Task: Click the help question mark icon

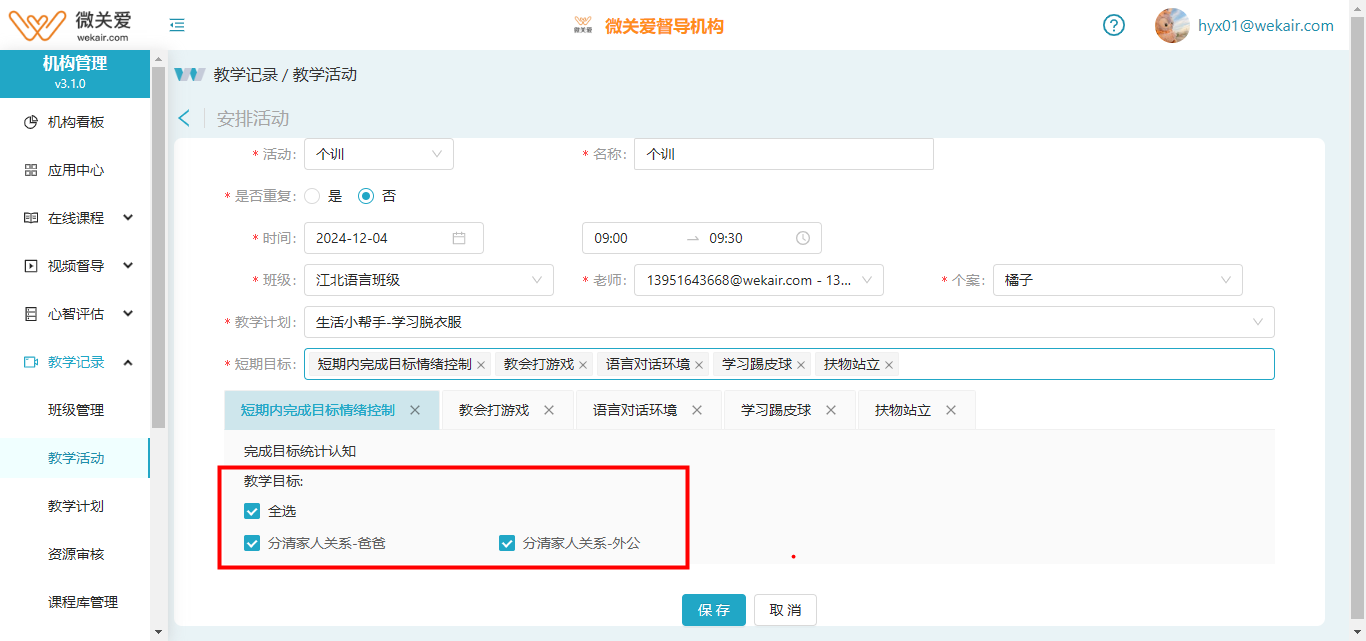Action: point(1114,25)
